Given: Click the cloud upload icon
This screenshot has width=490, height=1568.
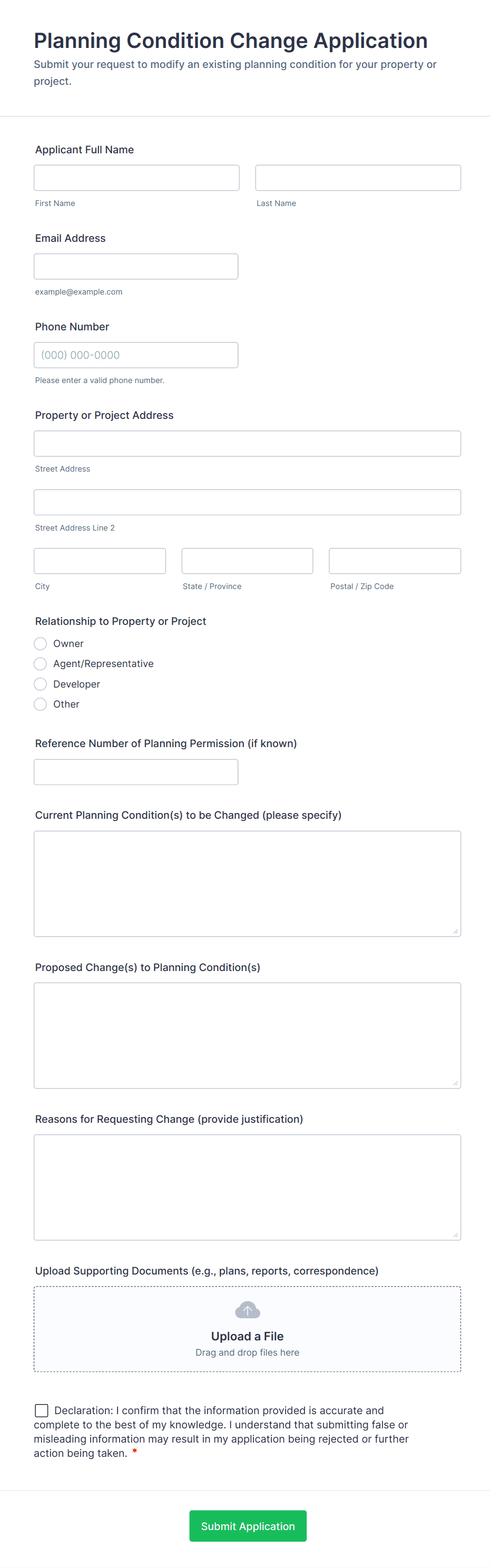Looking at the screenshot, I should coord(247,1309).
